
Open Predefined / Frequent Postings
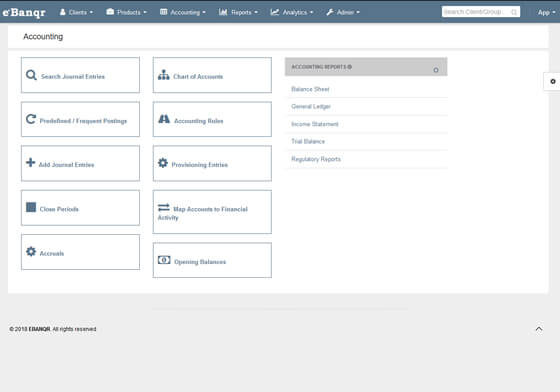coord(80,119)
